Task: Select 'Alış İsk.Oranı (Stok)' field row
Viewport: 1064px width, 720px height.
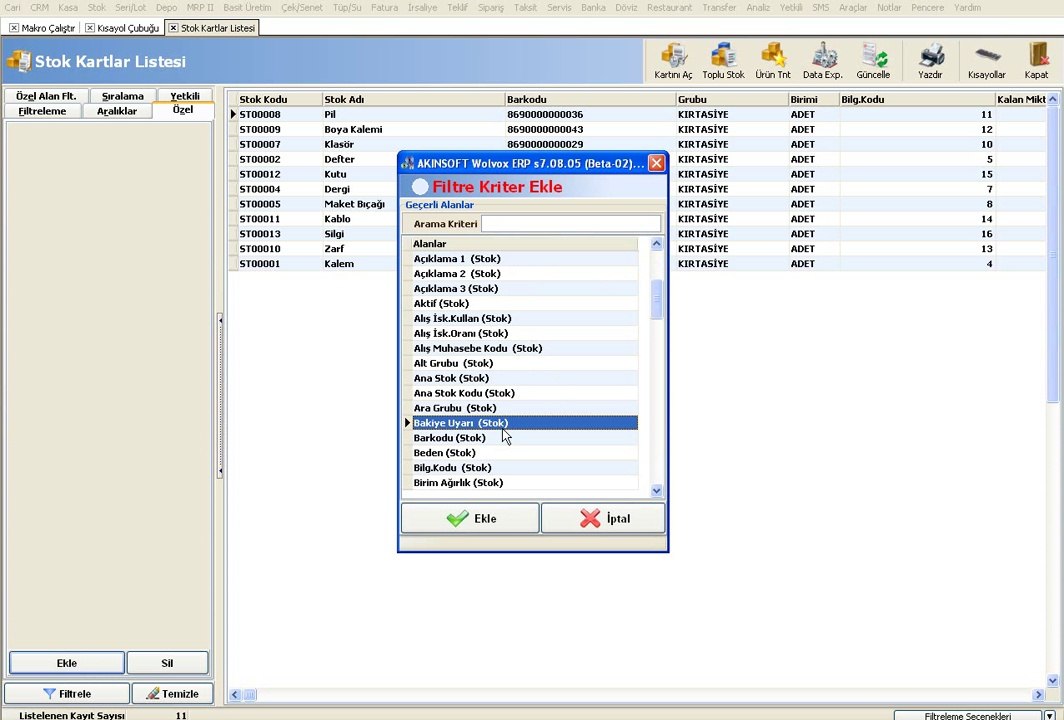Action: 525,333
